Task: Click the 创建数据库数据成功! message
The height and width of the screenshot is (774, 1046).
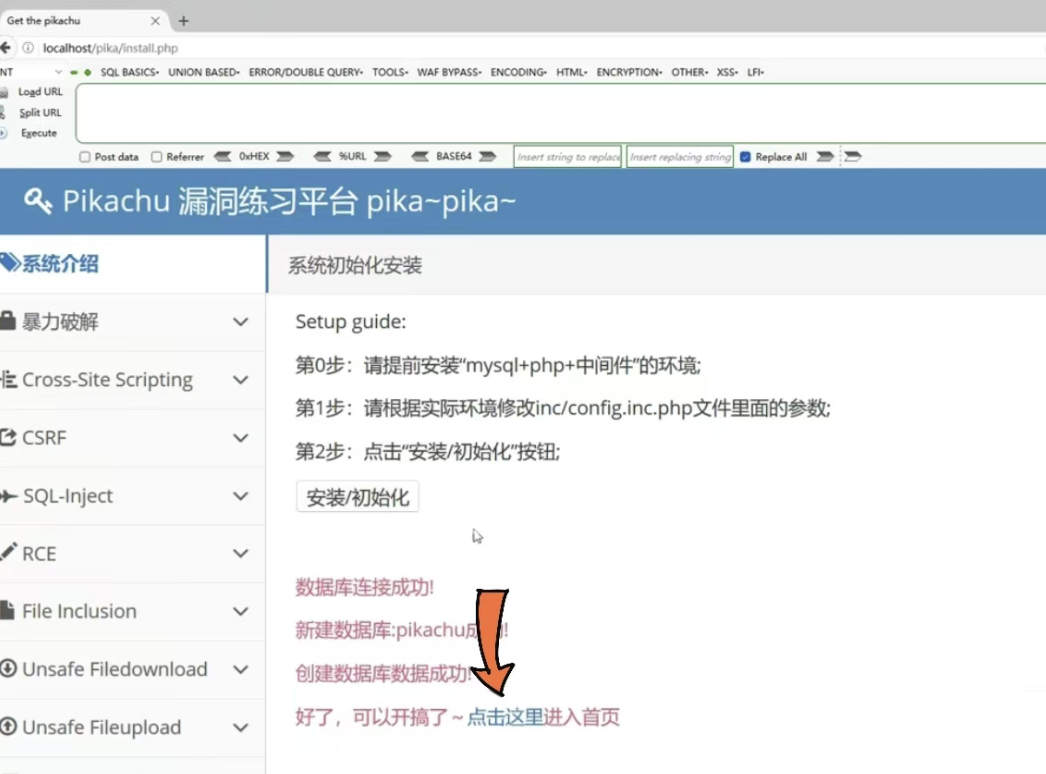Action: [x=384, y=674]
